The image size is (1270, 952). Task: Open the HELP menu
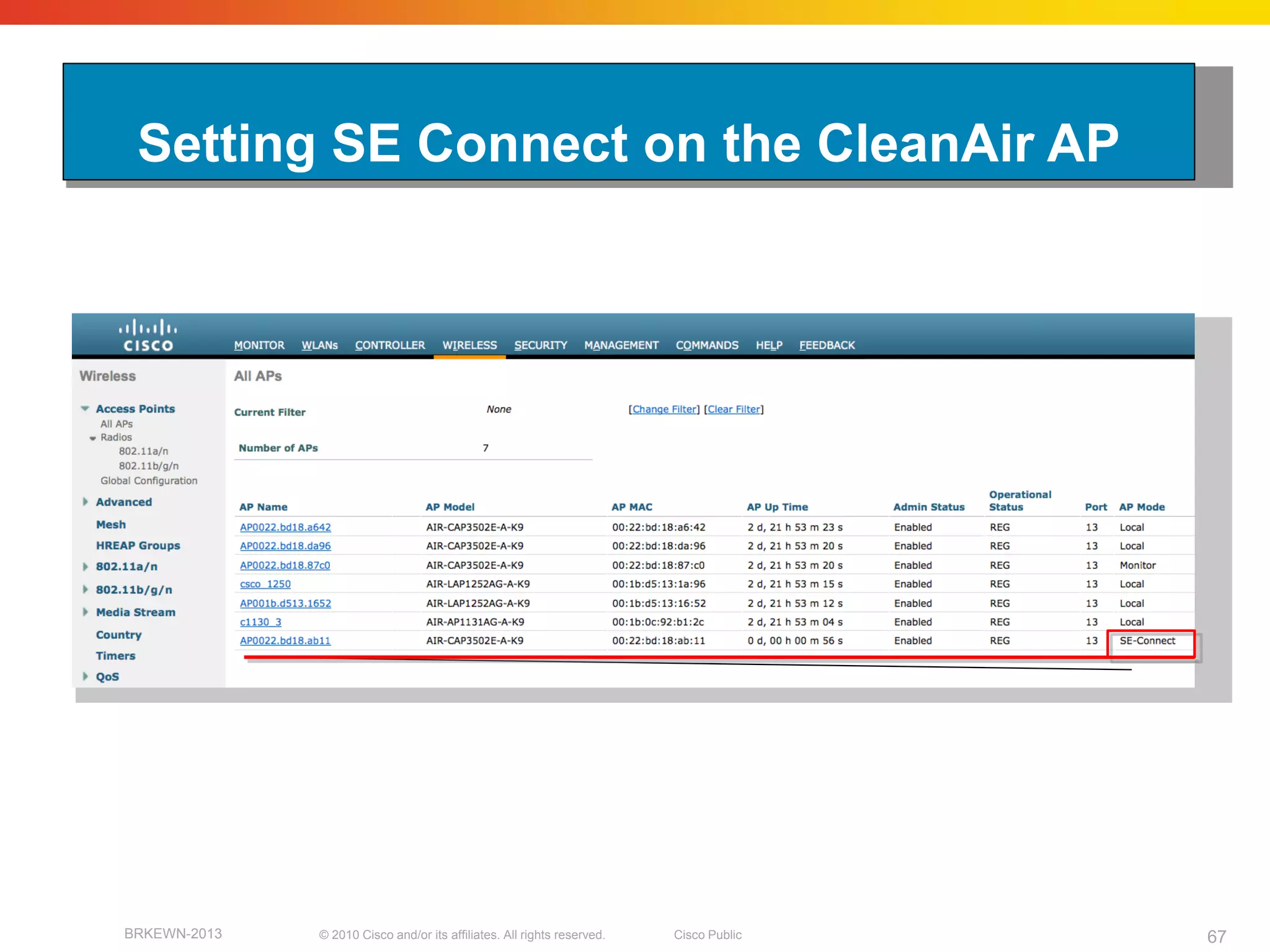pos(769,345)
